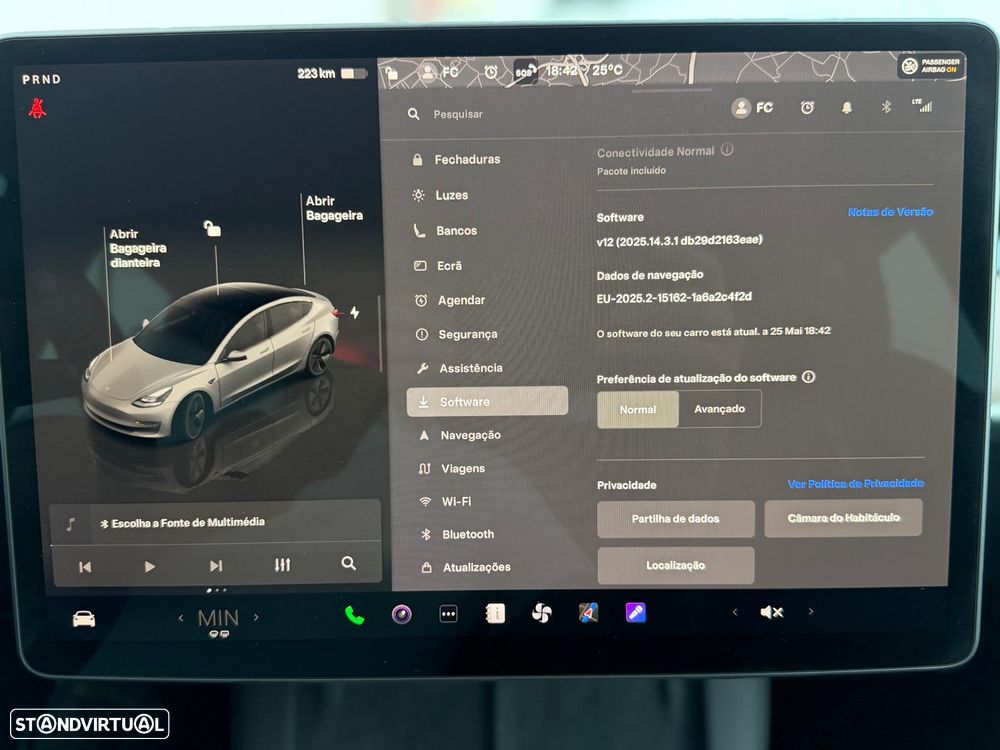This screenshot has width=1000, height=750.
Task: Raise cabin temperature with arrow right of MIN
Action: click(256, 617)
